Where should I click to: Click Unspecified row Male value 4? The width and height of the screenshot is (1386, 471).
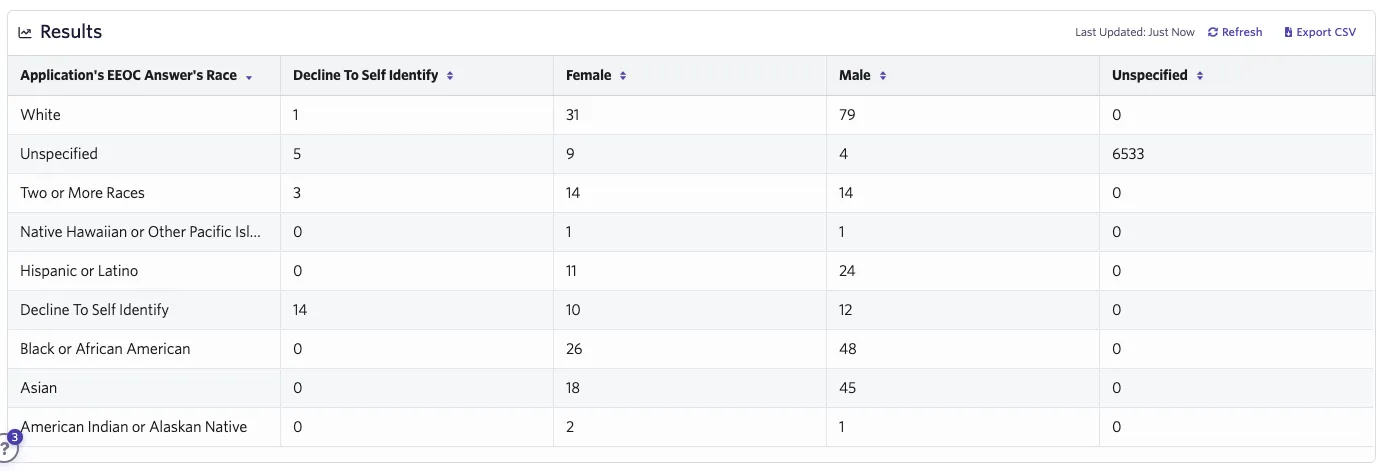click(x=843, y=154)
